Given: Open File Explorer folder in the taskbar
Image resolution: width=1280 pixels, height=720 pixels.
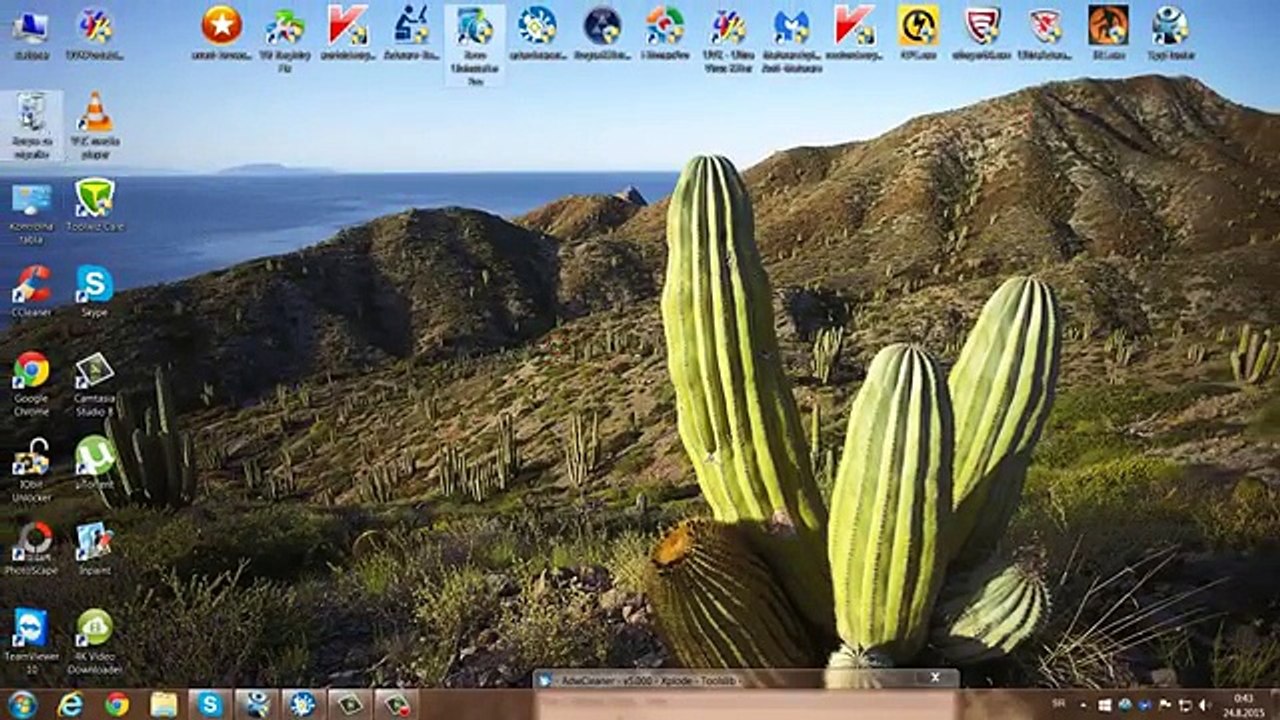Looking at the screenshot, I should (163, 704).
